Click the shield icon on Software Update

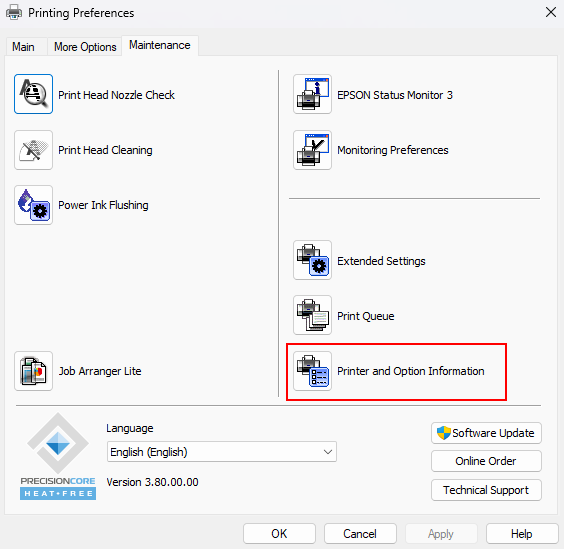(444, 433)
